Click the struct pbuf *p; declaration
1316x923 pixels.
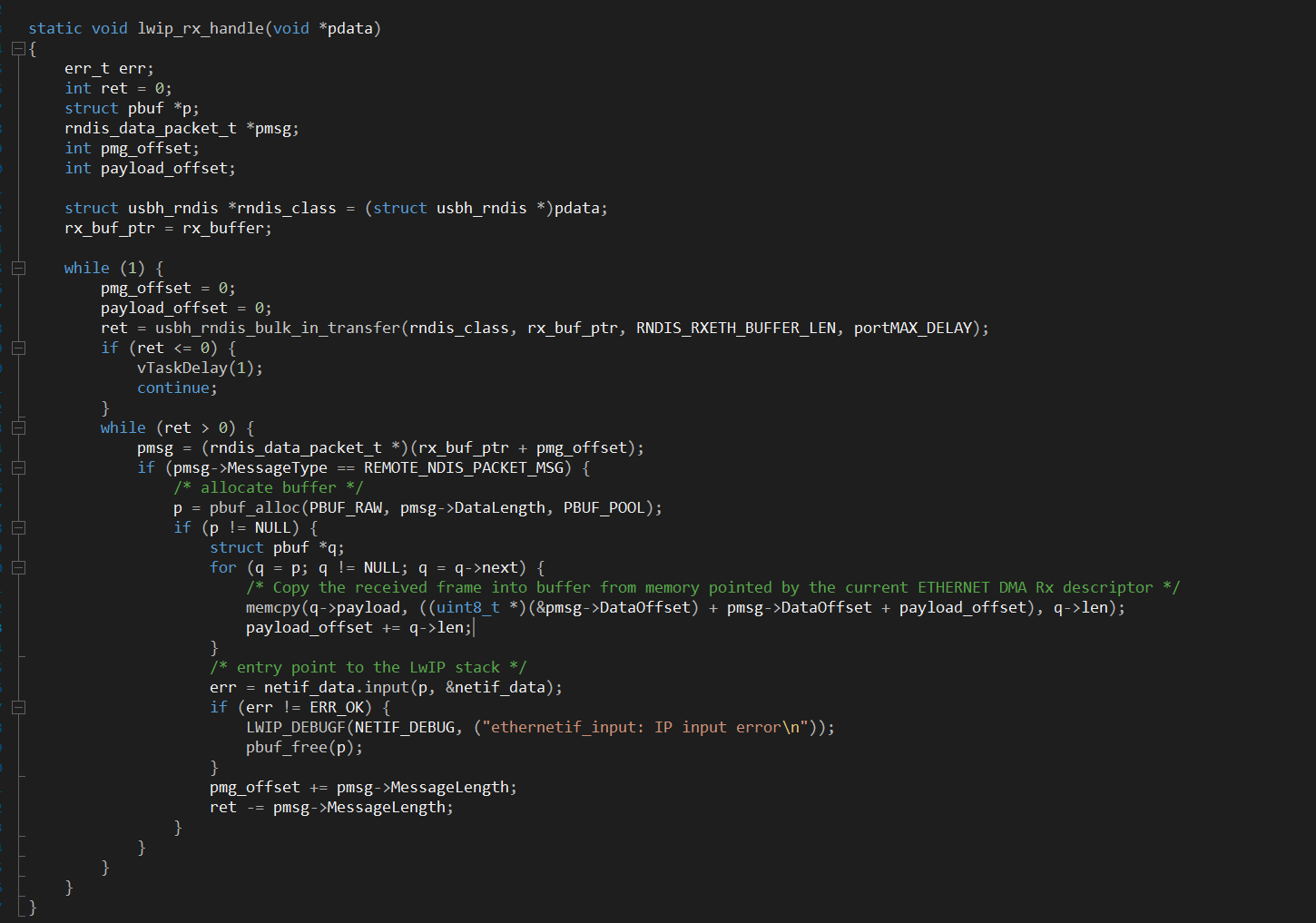click(132, 108)
